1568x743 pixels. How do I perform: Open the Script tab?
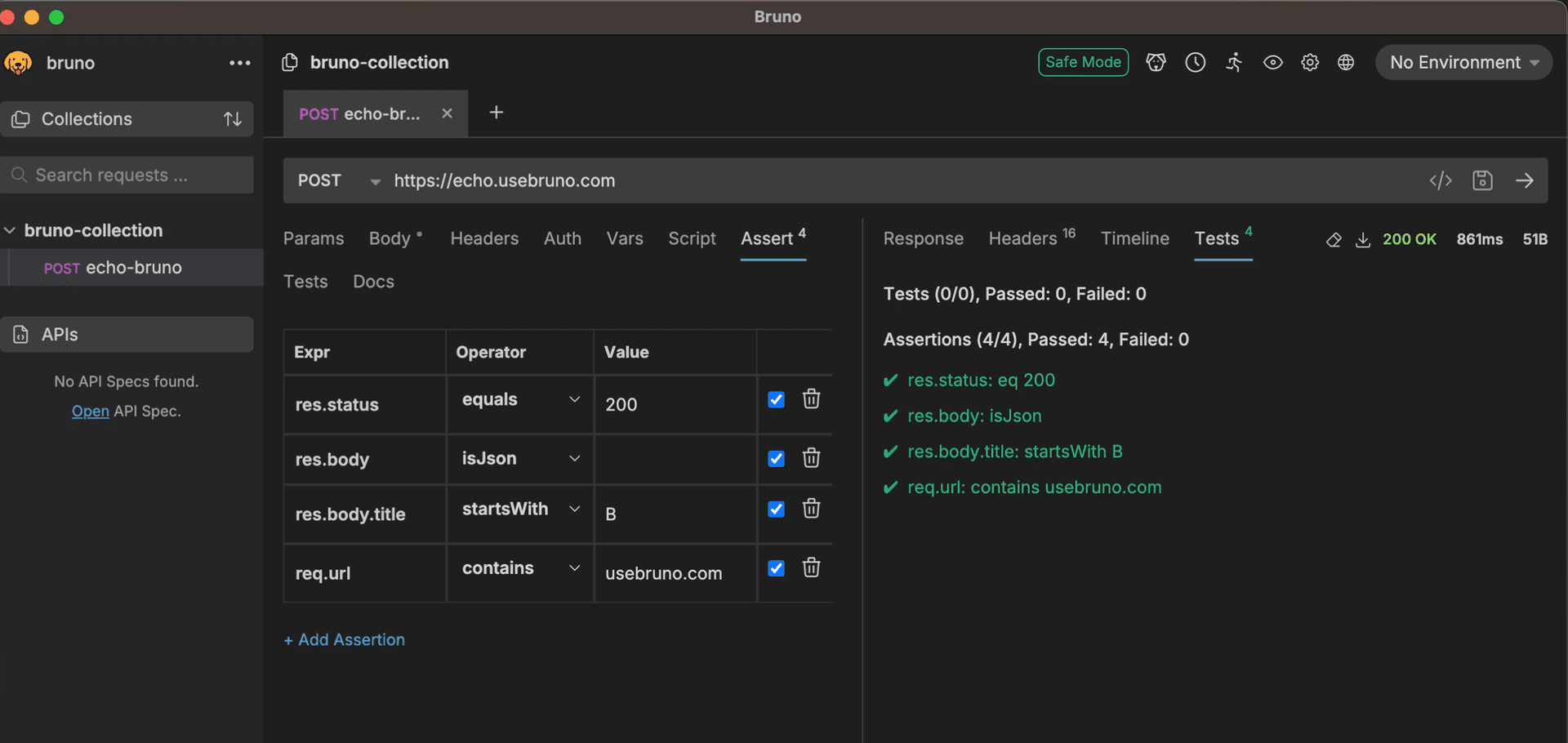[692, 238]
